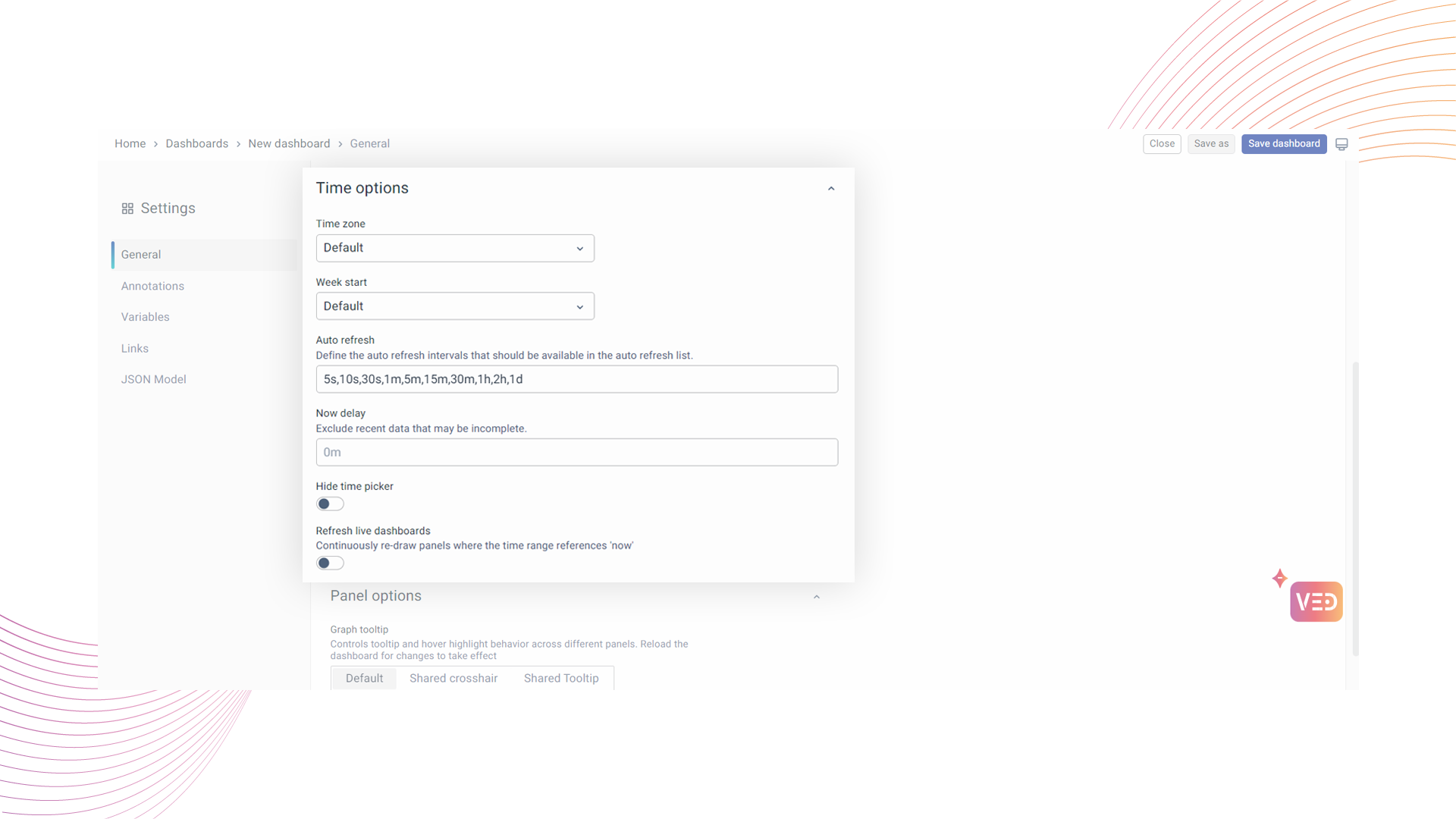Screen dimensions: 1456x819
Task: Select Shared crosshair tooltip option
Action: pyautogui.click(x=453, y=679)
